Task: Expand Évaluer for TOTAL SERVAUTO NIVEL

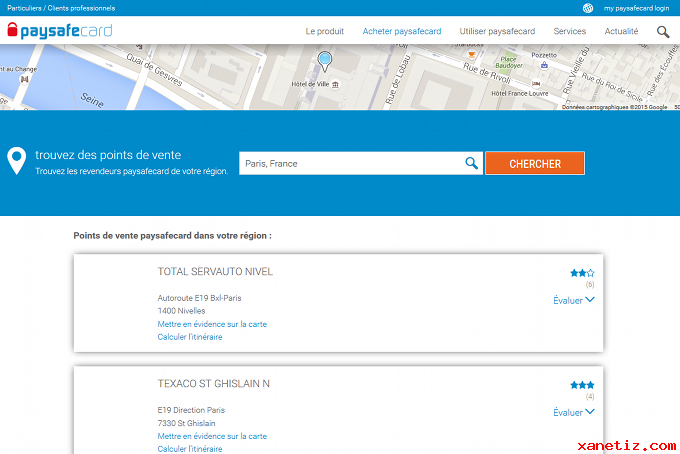Action: [x=574, y=300]
